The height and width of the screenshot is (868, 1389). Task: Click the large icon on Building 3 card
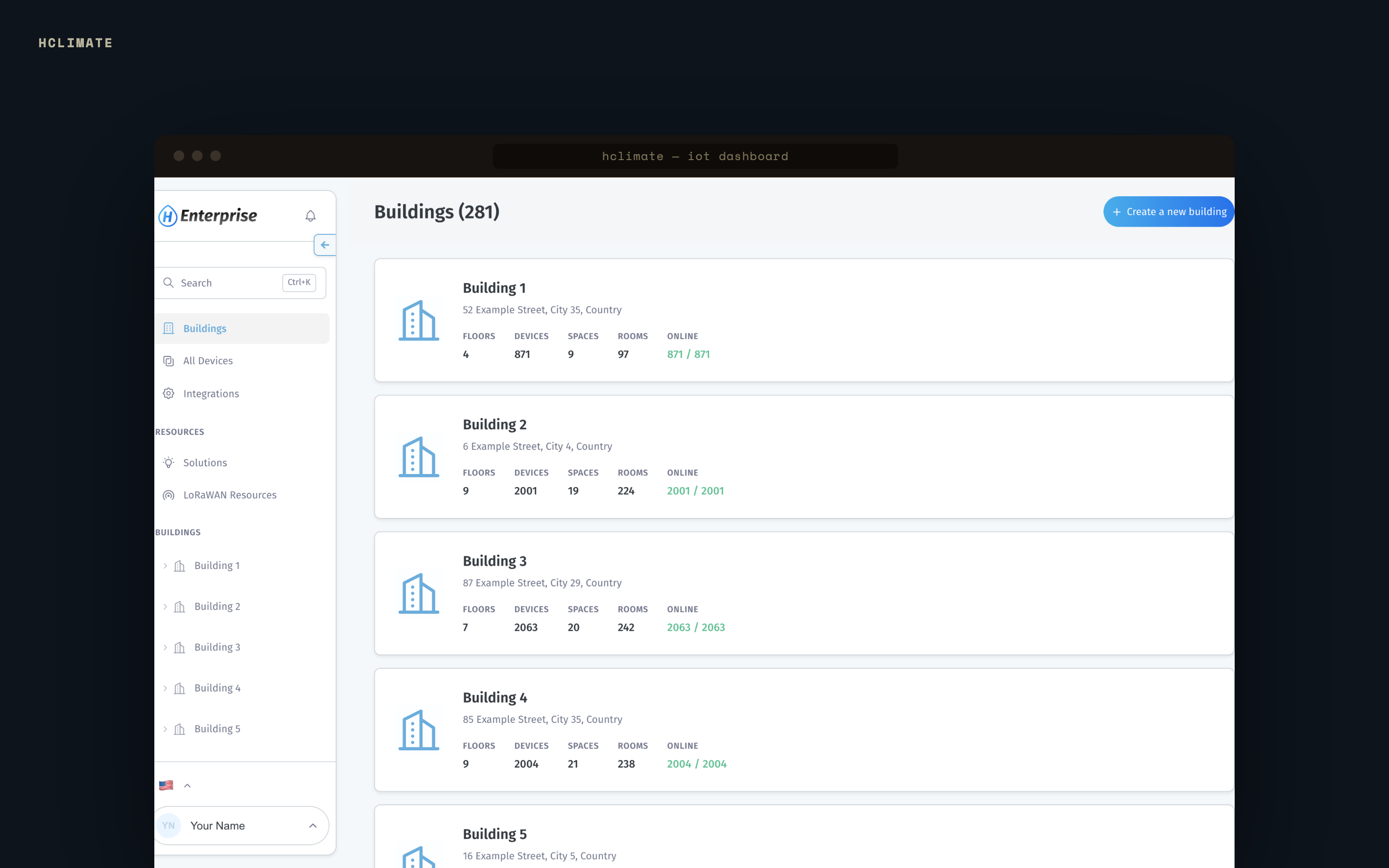419,594
